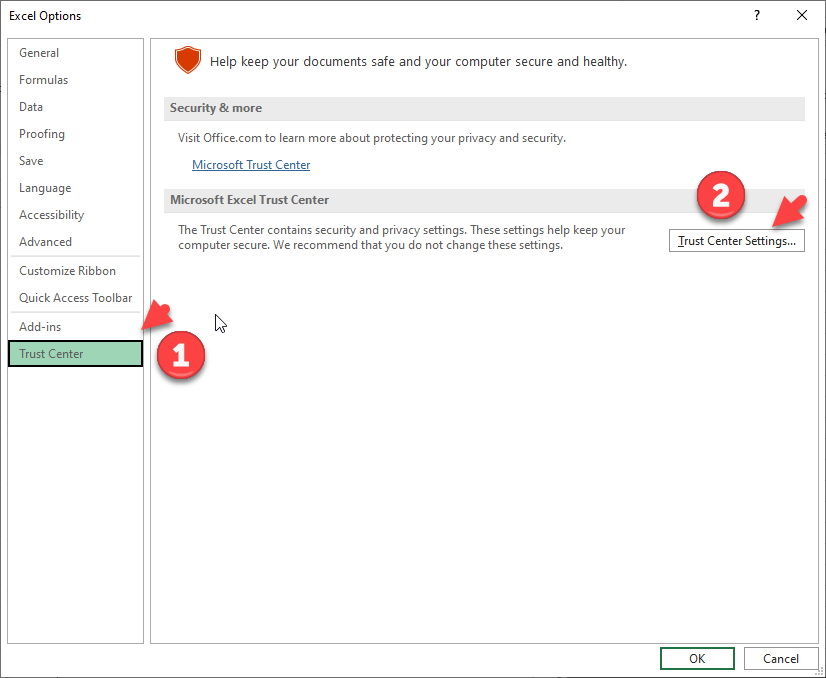
Task: Click the Excel Options window title
Action: point(45,16)
